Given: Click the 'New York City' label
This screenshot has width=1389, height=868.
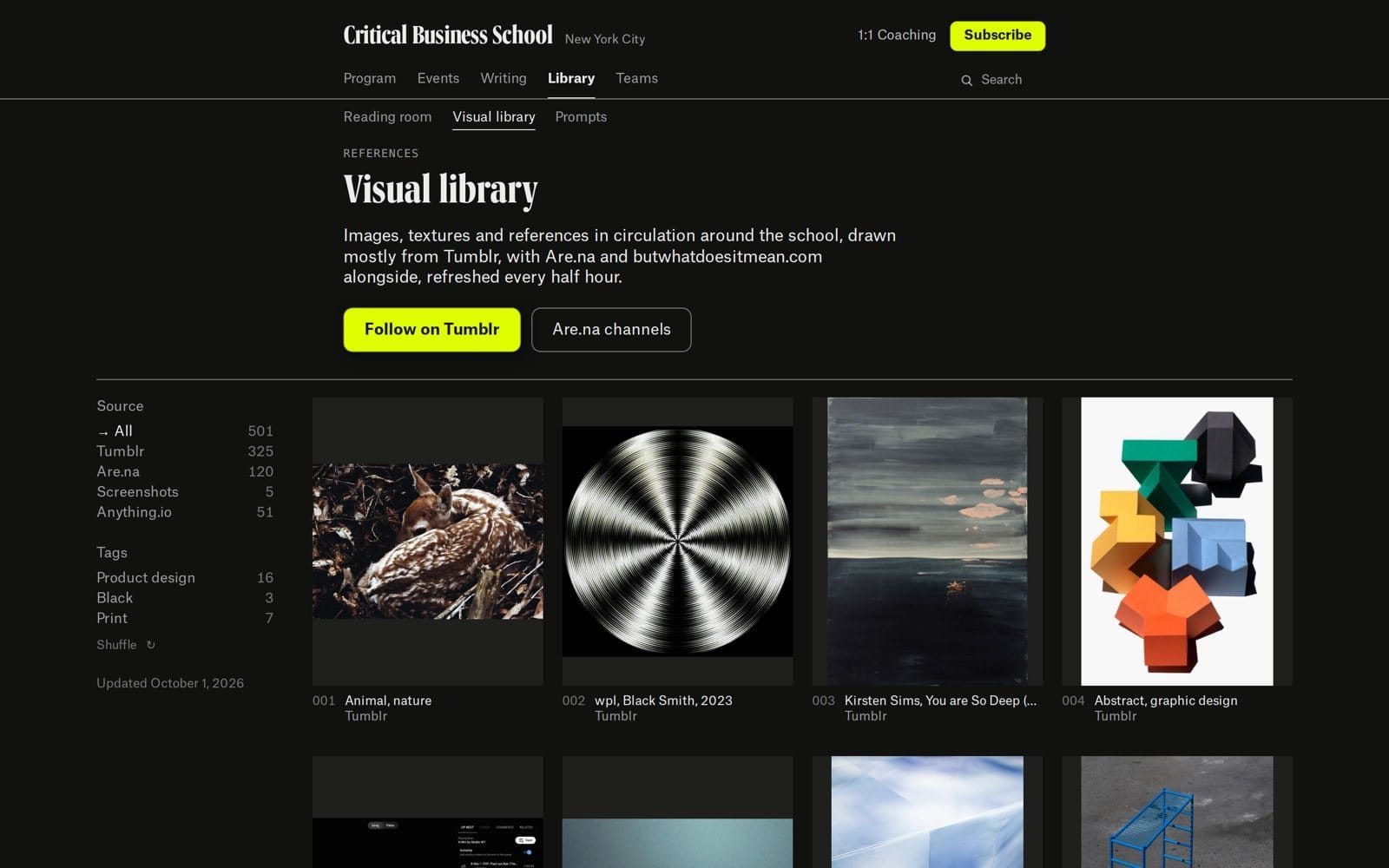Looking at the screenshot, I should pyautogui.click(x=605, y=39).
